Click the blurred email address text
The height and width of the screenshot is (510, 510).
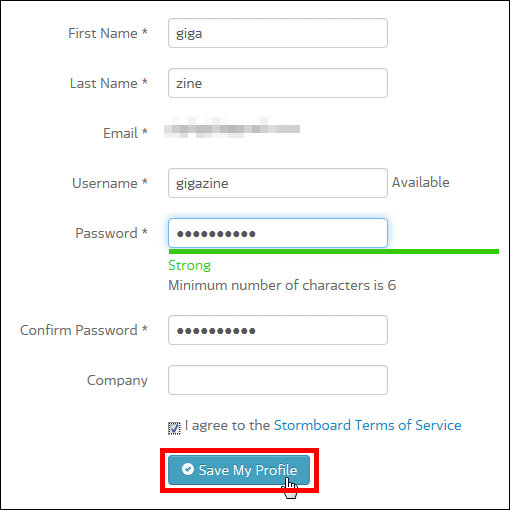[232, 128]
